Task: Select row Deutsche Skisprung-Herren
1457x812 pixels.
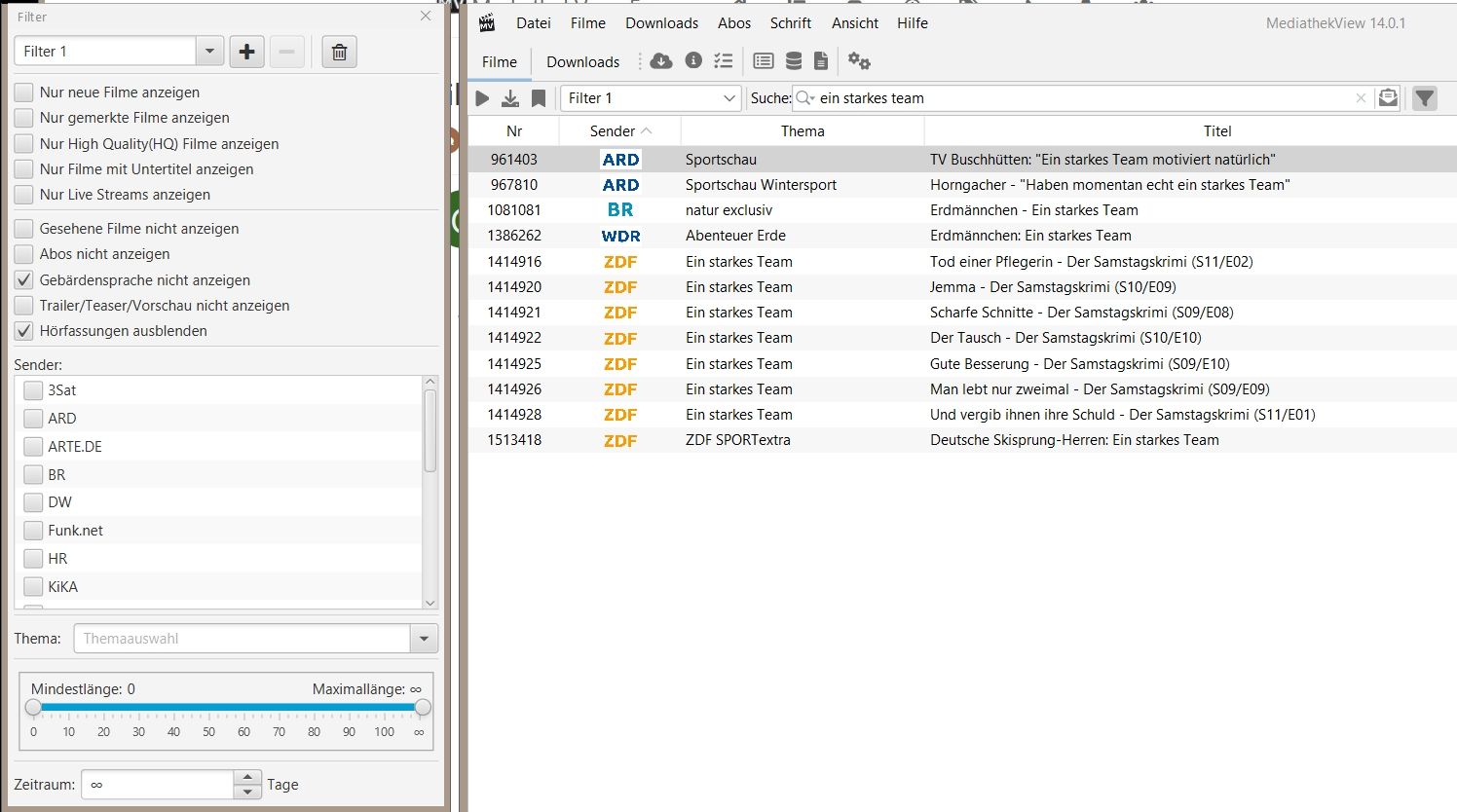Action: [x=962, y=440]
